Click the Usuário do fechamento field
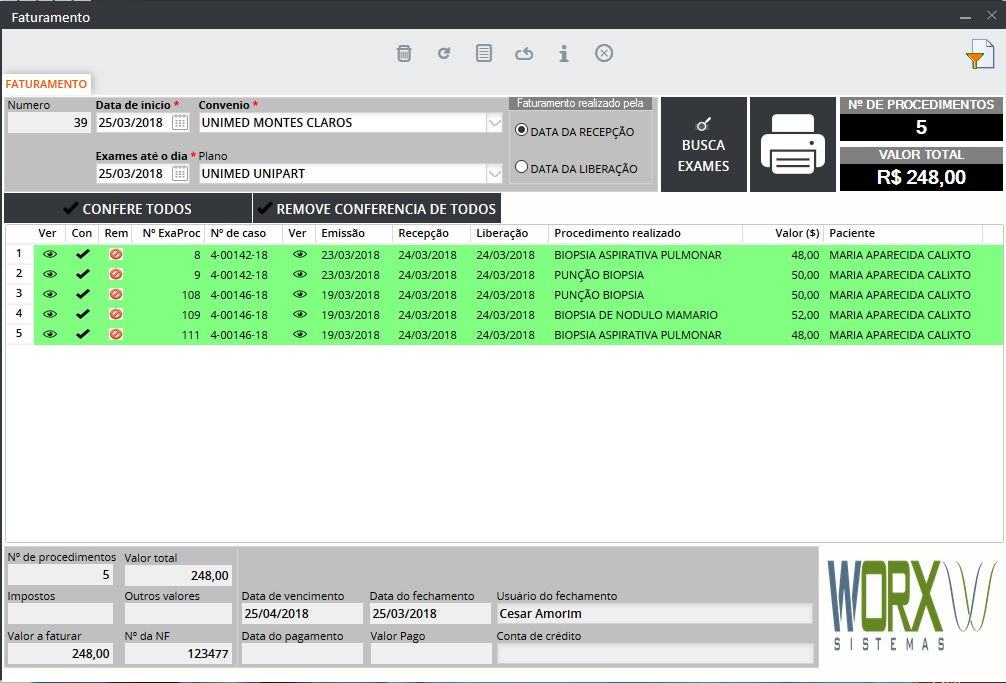The width and height of the screenshot is (1006, 683). (654, 614)
